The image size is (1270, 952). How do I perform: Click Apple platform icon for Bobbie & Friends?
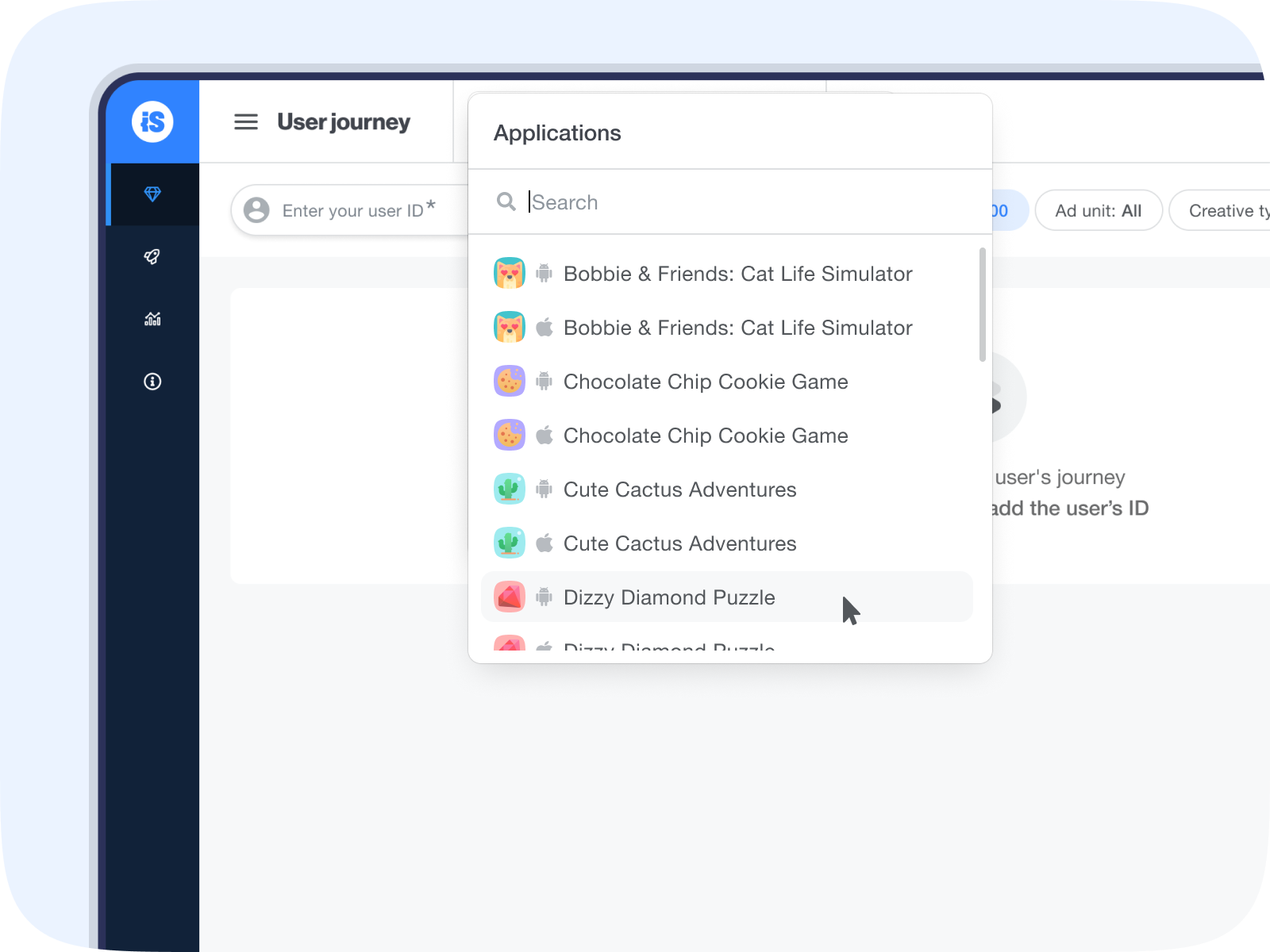[544, 327]
